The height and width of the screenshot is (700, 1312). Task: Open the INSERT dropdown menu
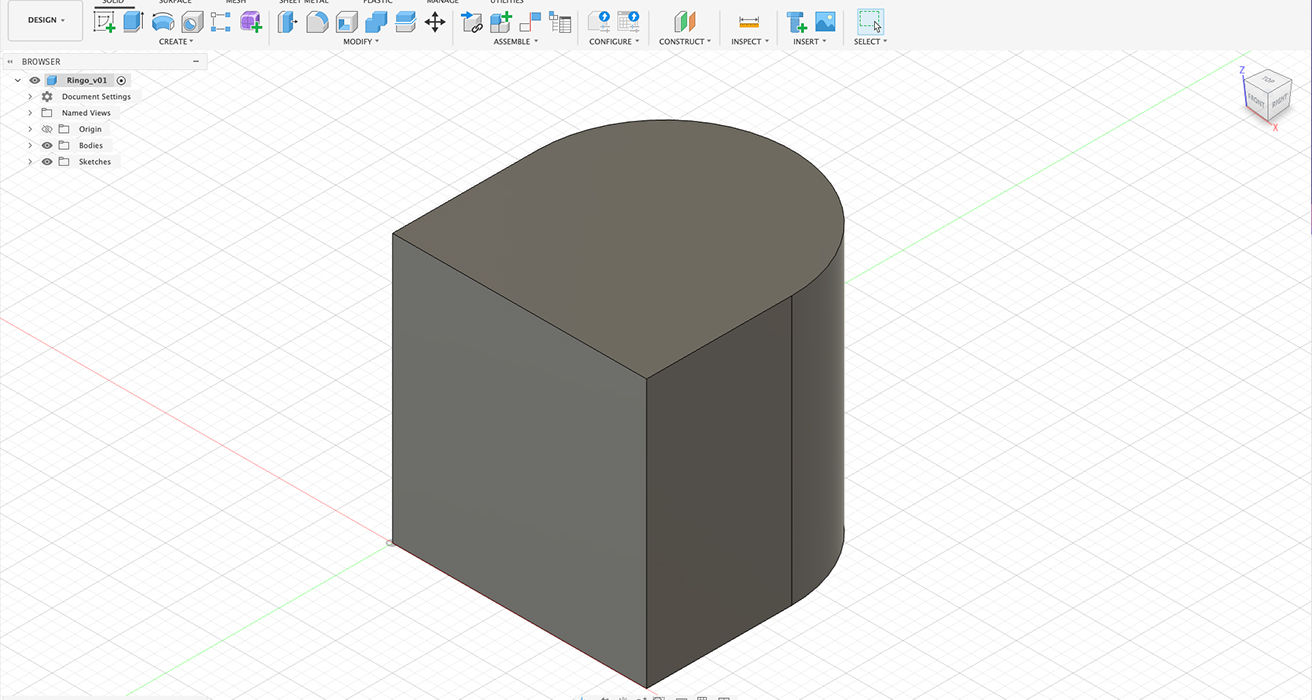pos(809,42)
